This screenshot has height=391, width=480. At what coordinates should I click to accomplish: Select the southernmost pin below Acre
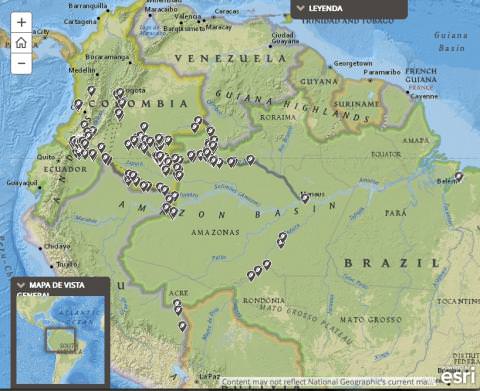point(182,326)
